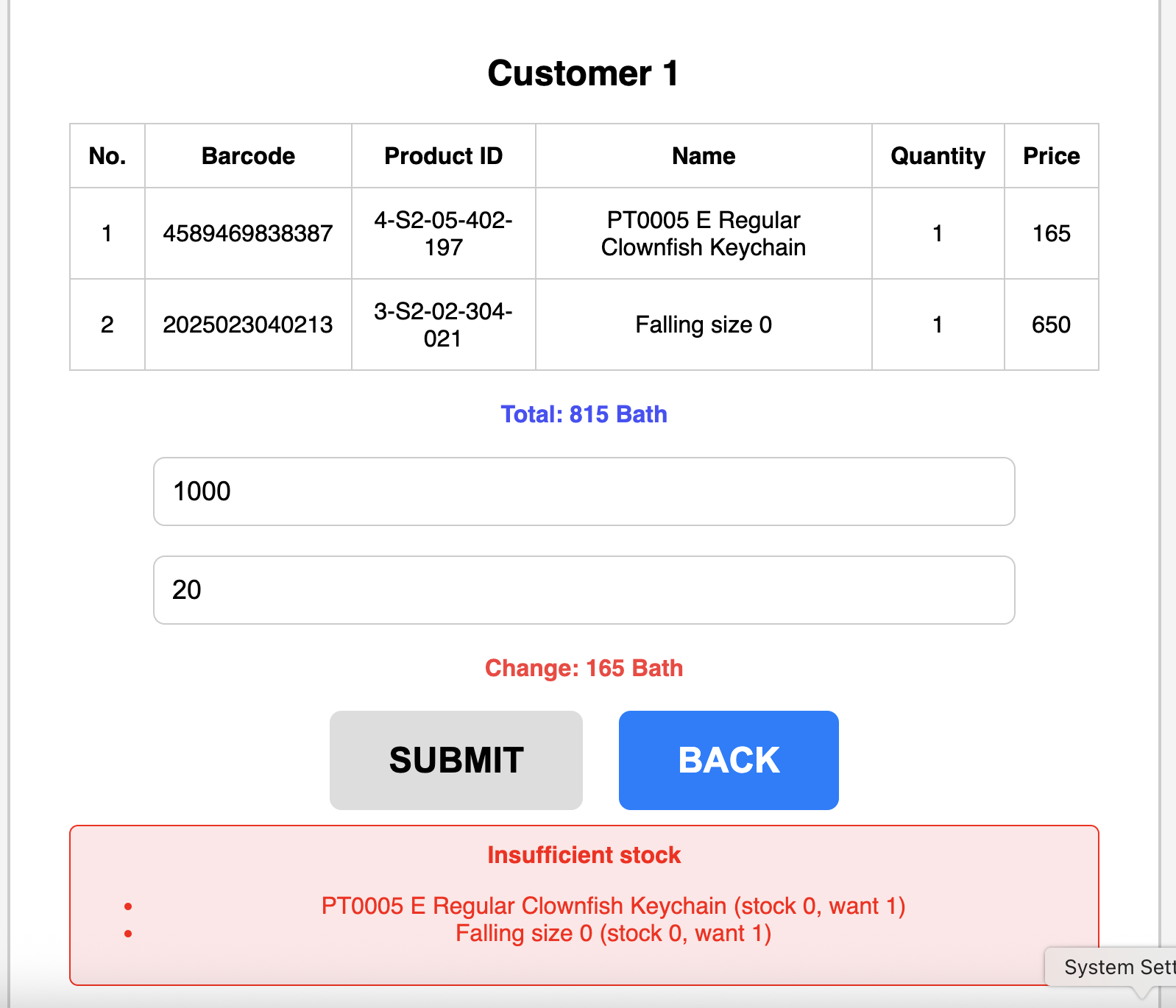Select barcode 4589469838387 in the table
Viewport: 1176px width, 1008px height.
pos(248,234)
